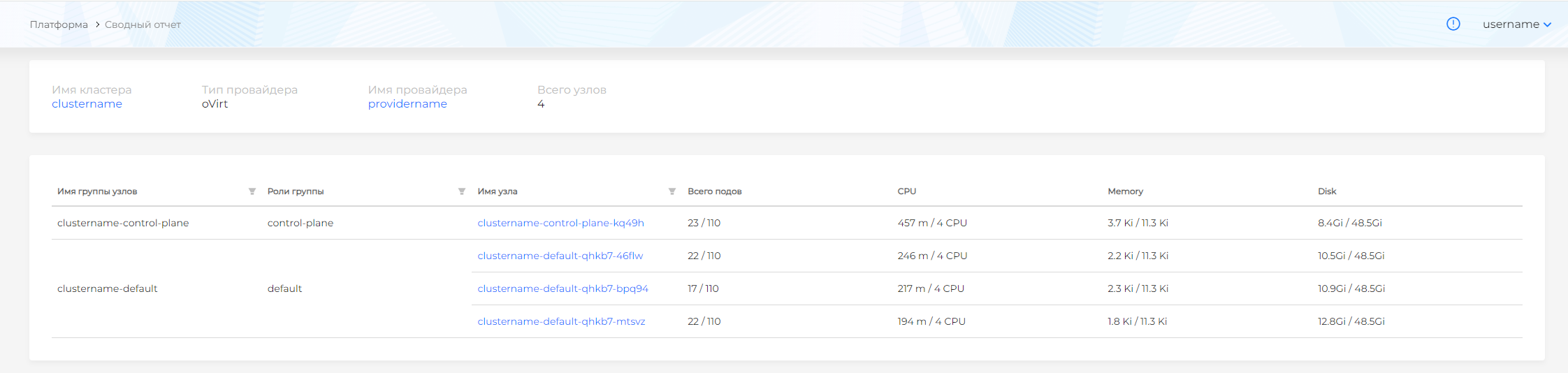Screen dimensions: 1568x373
Task: Open filter for Имя группы узлов column
Action: 252,191
